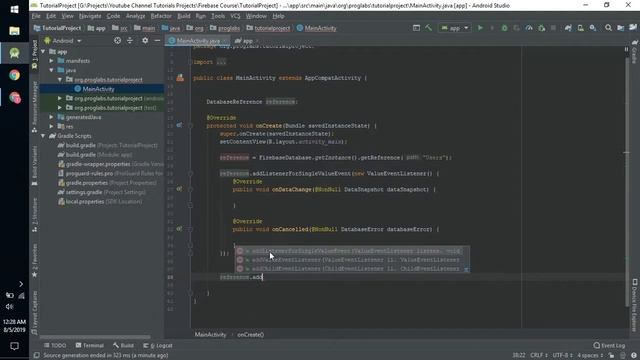This screenshot has width=640, height=360.
Task: Open the Android project view dropdown
Action: [63, 41]
